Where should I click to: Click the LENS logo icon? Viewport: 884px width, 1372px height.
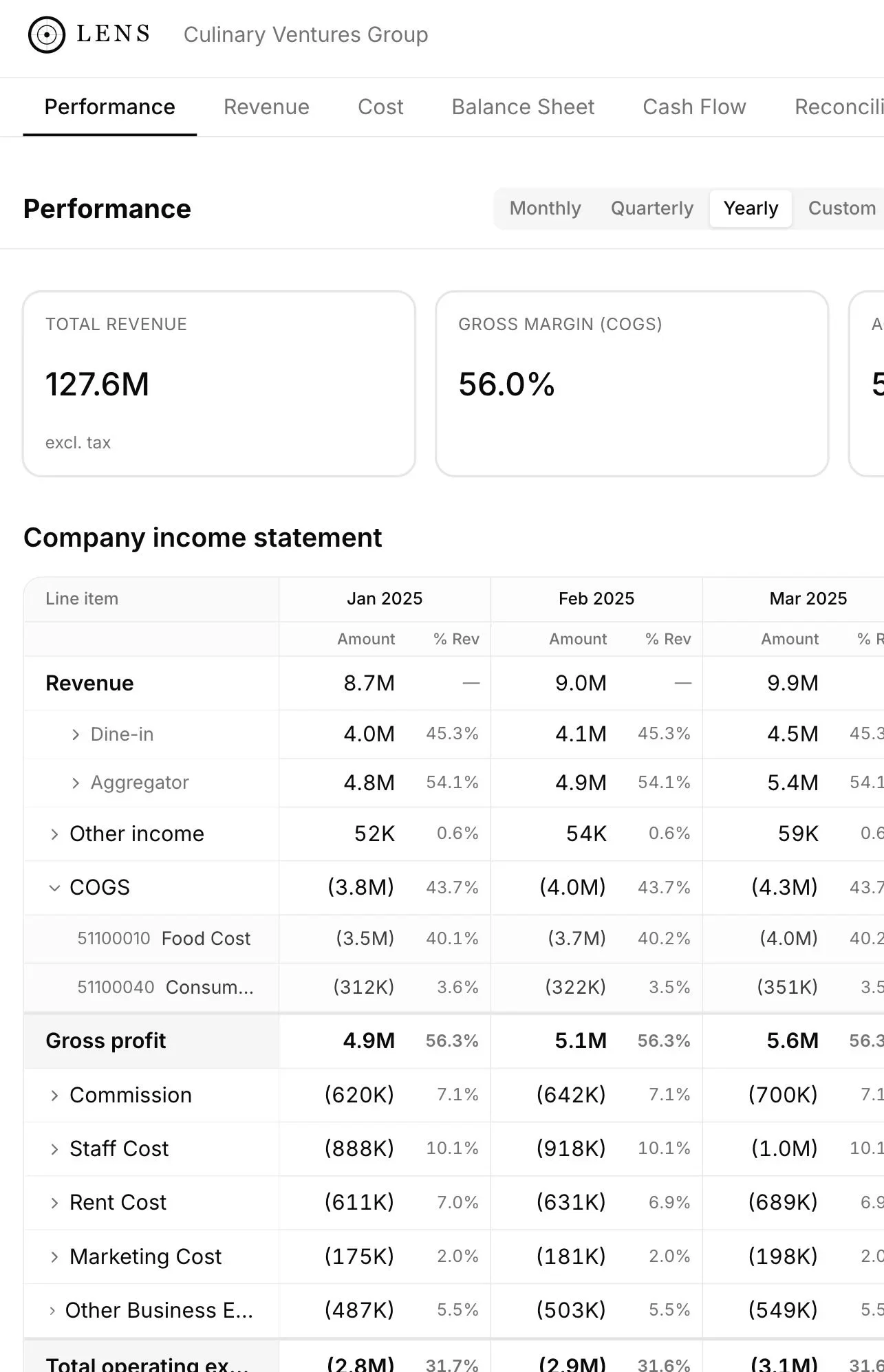point(46,34)
